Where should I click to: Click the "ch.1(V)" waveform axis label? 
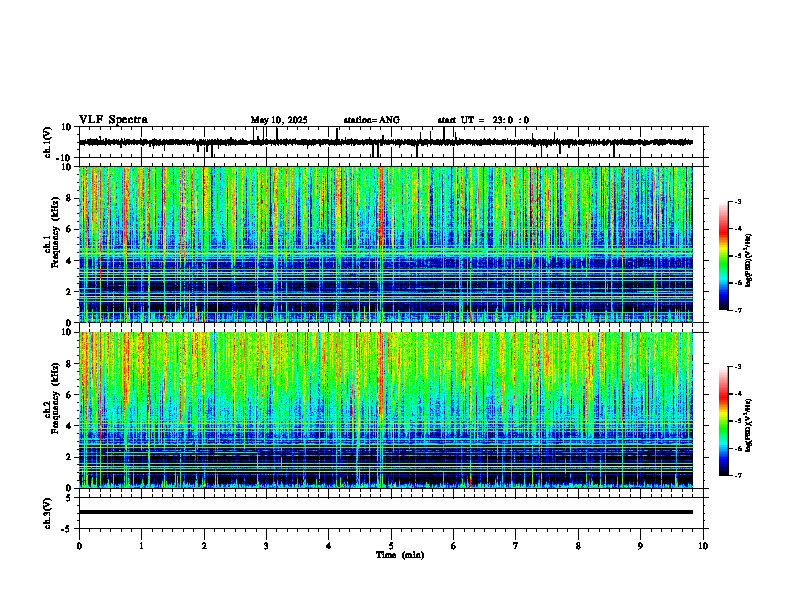pyautogui.click(x=48, y=142)
